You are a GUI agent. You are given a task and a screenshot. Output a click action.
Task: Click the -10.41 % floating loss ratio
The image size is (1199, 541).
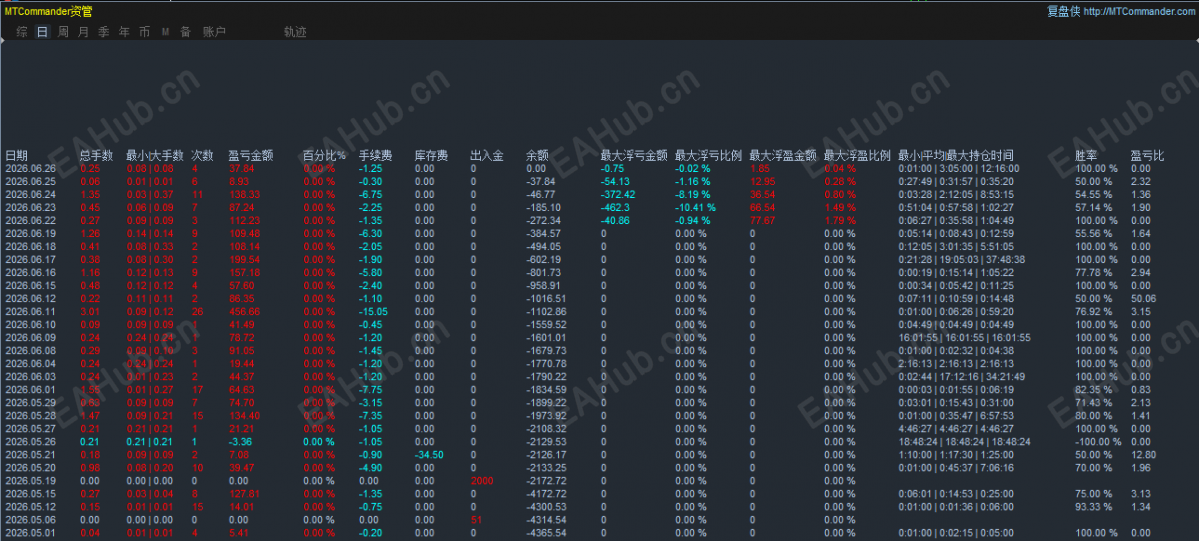[x=695, y=207]
